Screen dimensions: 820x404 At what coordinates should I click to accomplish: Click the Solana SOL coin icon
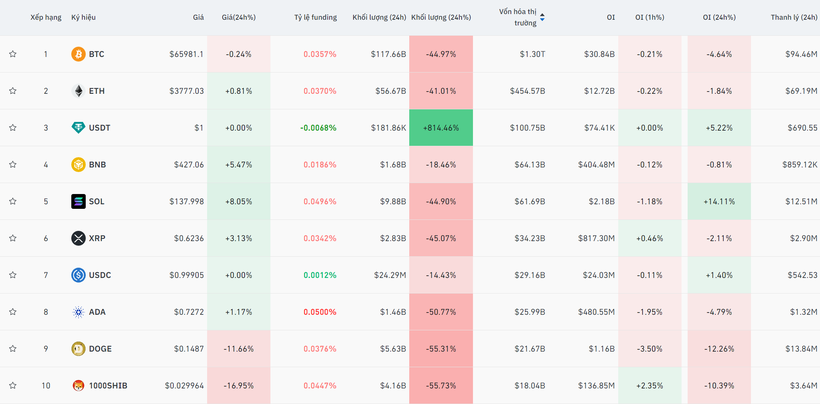tap(78, 202)
